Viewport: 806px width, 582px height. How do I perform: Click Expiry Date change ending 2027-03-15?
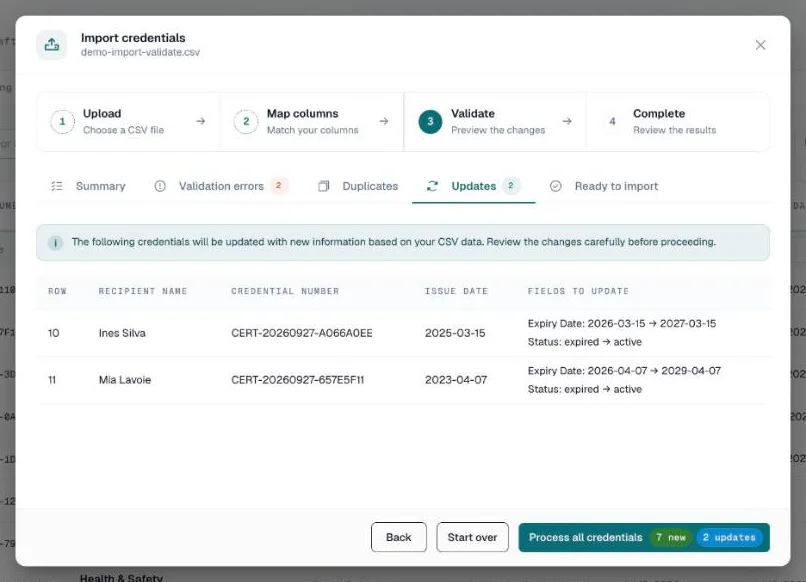pyautogui.click(x=621, y=324)
